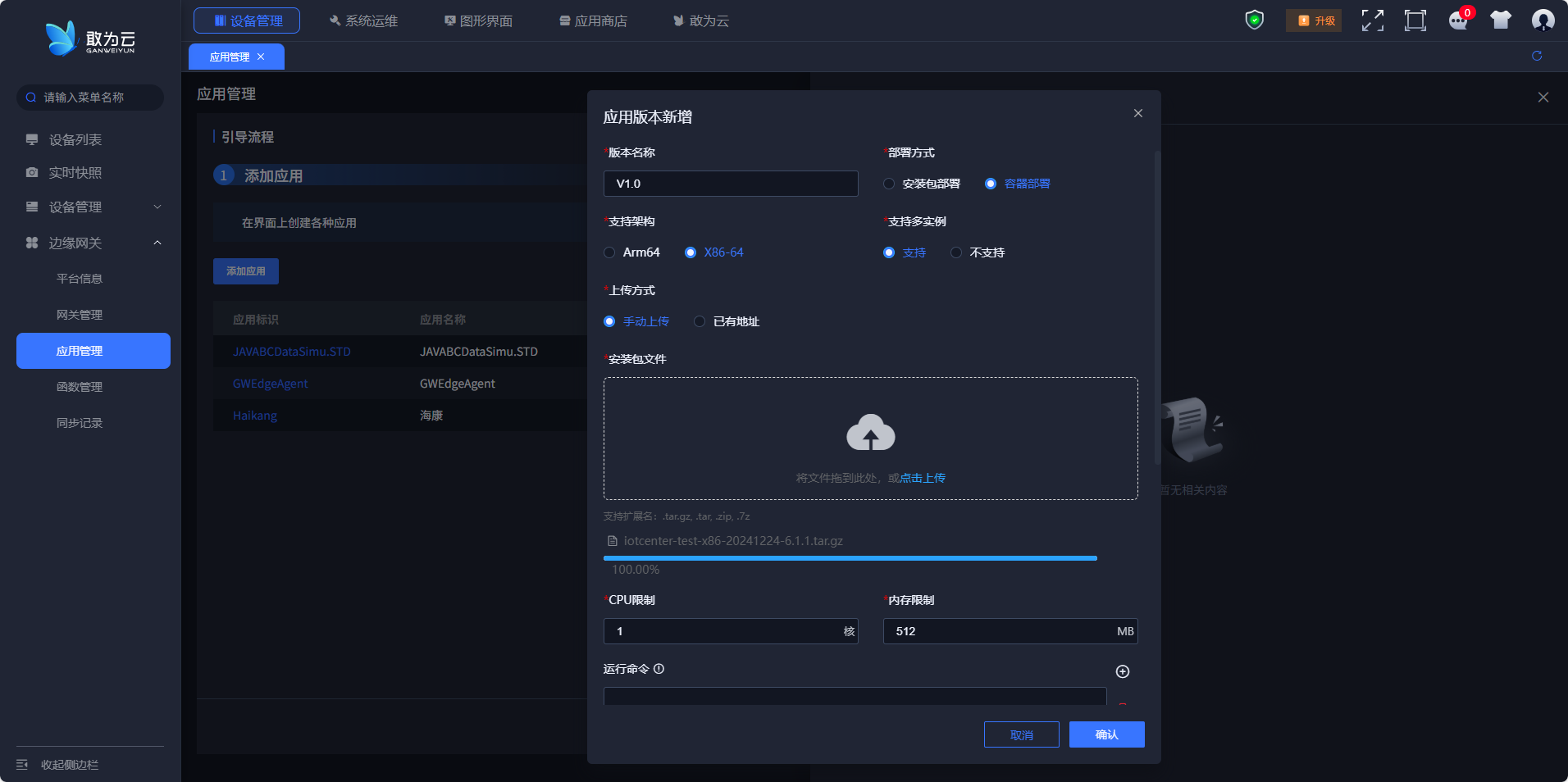
Task: Open the 系统运维 top menu
Action: [x=363, y=20]
